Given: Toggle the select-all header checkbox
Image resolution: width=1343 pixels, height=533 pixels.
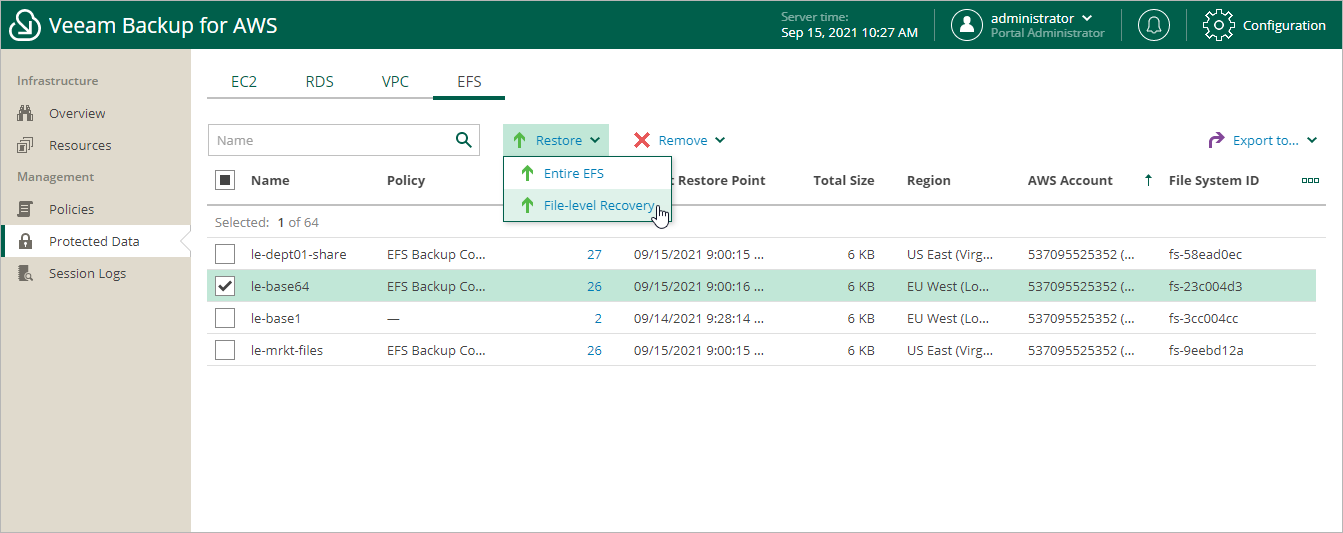Looking at the screenshot, I should (x=225, y=180).
